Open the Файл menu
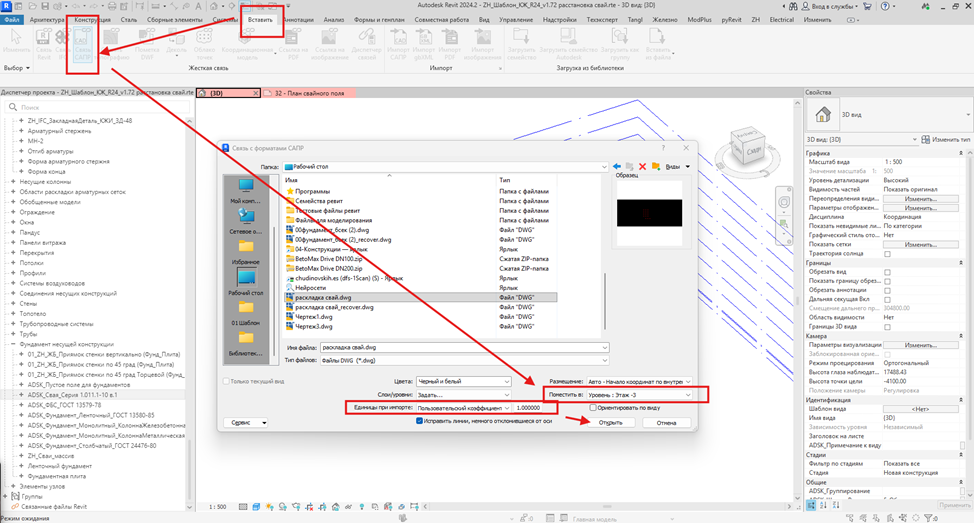The height and width of the screenshot is (523, 974). (12, 20)
